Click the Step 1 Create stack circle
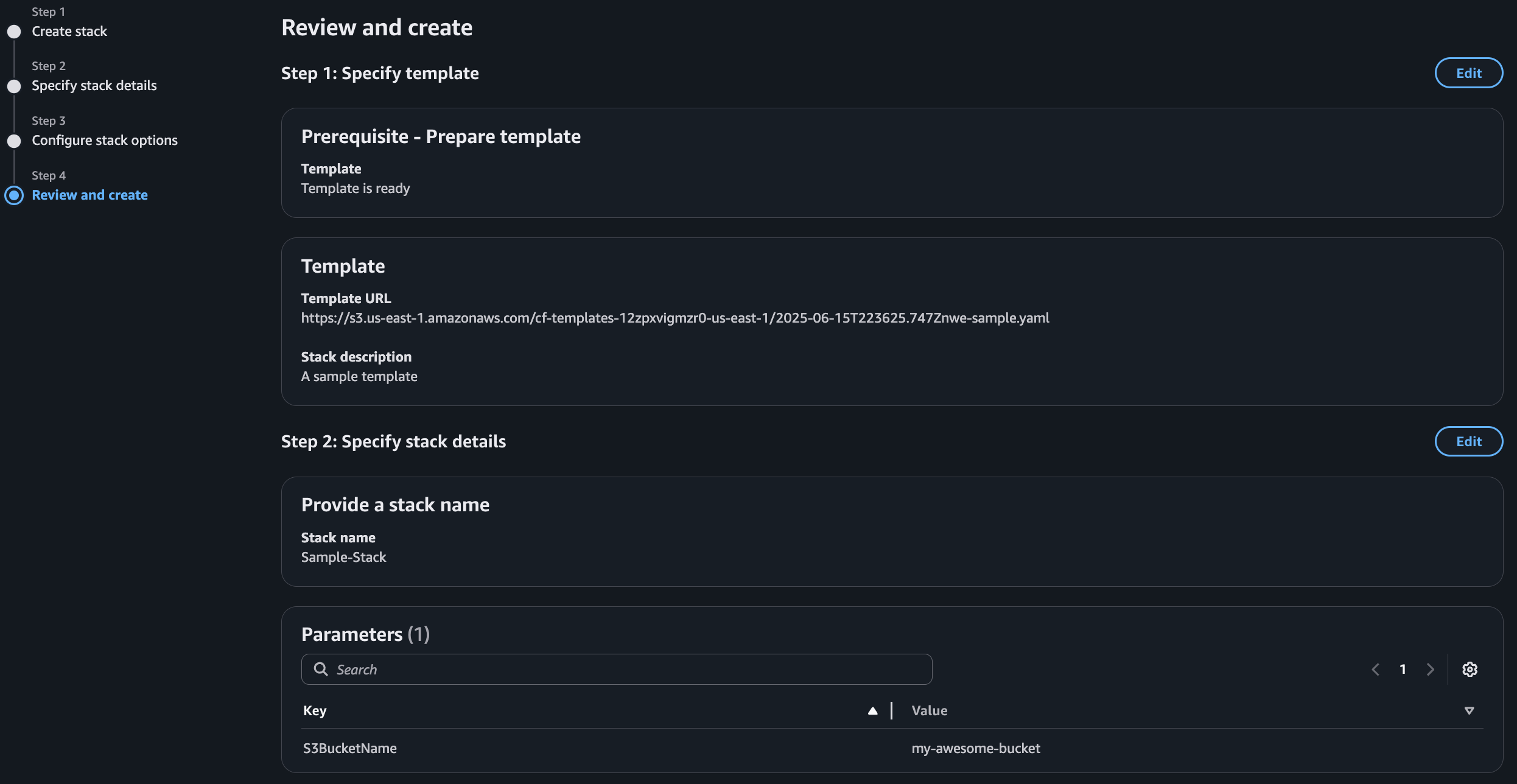The width and height of the screenshot is (1517, 784). click(14, 32)
